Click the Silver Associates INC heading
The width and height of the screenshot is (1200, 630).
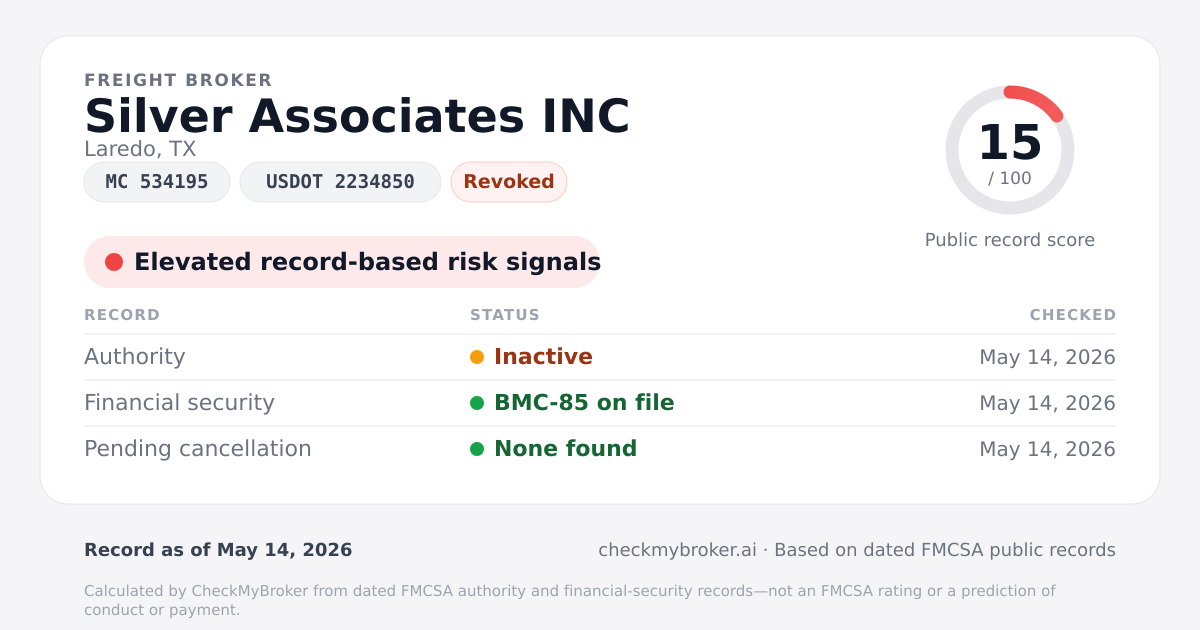point(357,116)
